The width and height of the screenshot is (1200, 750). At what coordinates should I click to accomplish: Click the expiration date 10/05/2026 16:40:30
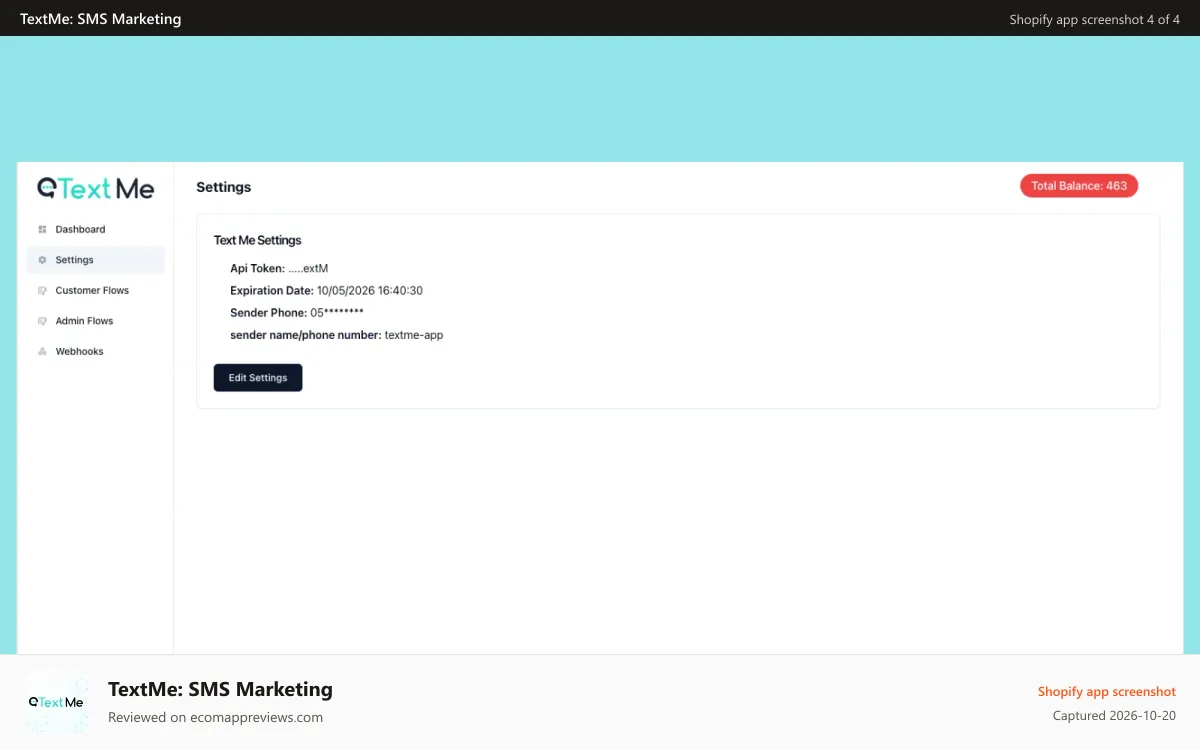370,290
